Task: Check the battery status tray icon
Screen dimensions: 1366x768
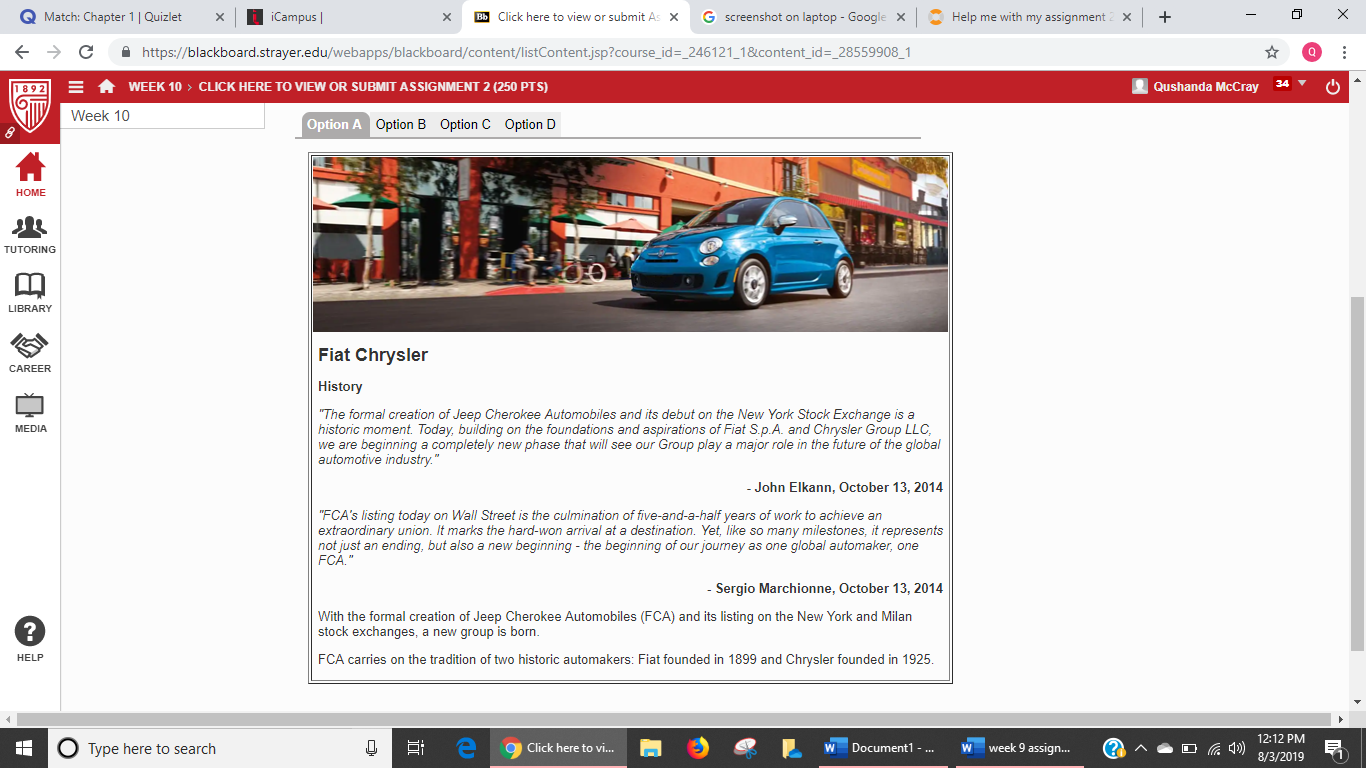Action: [1190, 748]
